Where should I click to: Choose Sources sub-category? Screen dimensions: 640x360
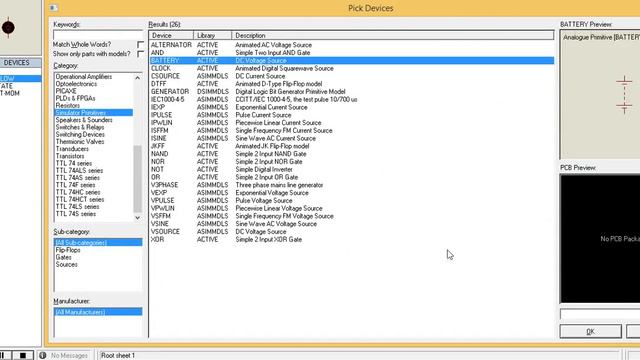(98, 264)
